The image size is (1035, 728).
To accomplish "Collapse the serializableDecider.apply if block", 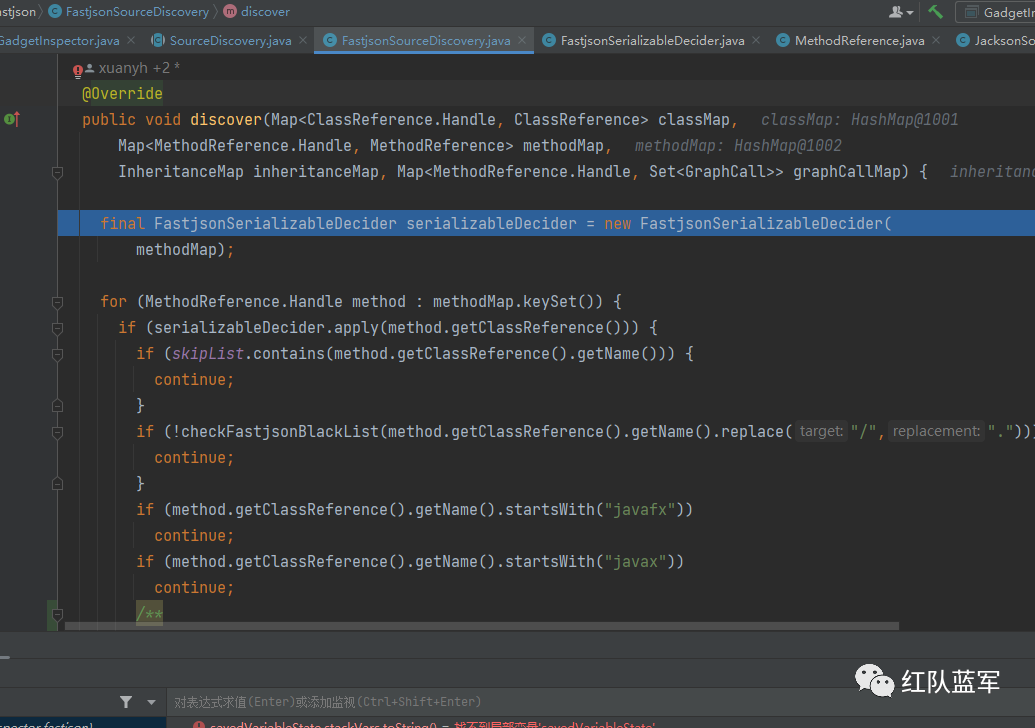I will coord(57,328).
